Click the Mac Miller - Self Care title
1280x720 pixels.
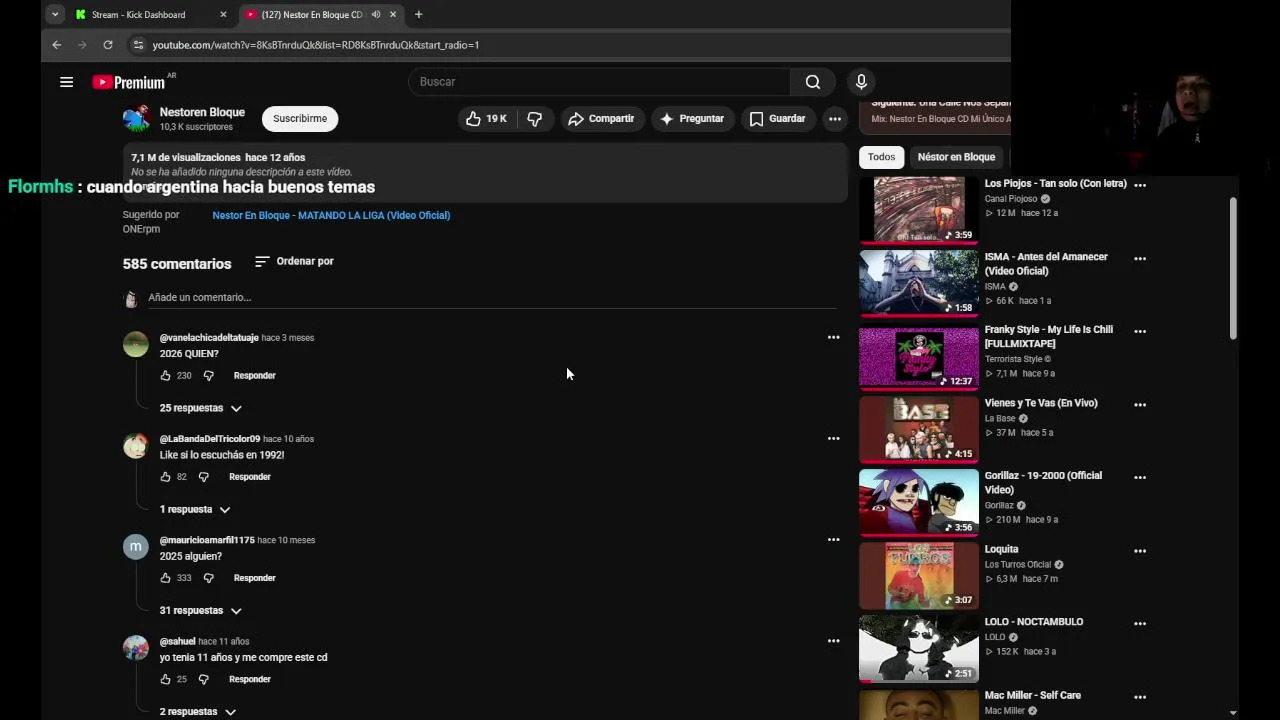pyautogui.click(x=1032, y=695)
